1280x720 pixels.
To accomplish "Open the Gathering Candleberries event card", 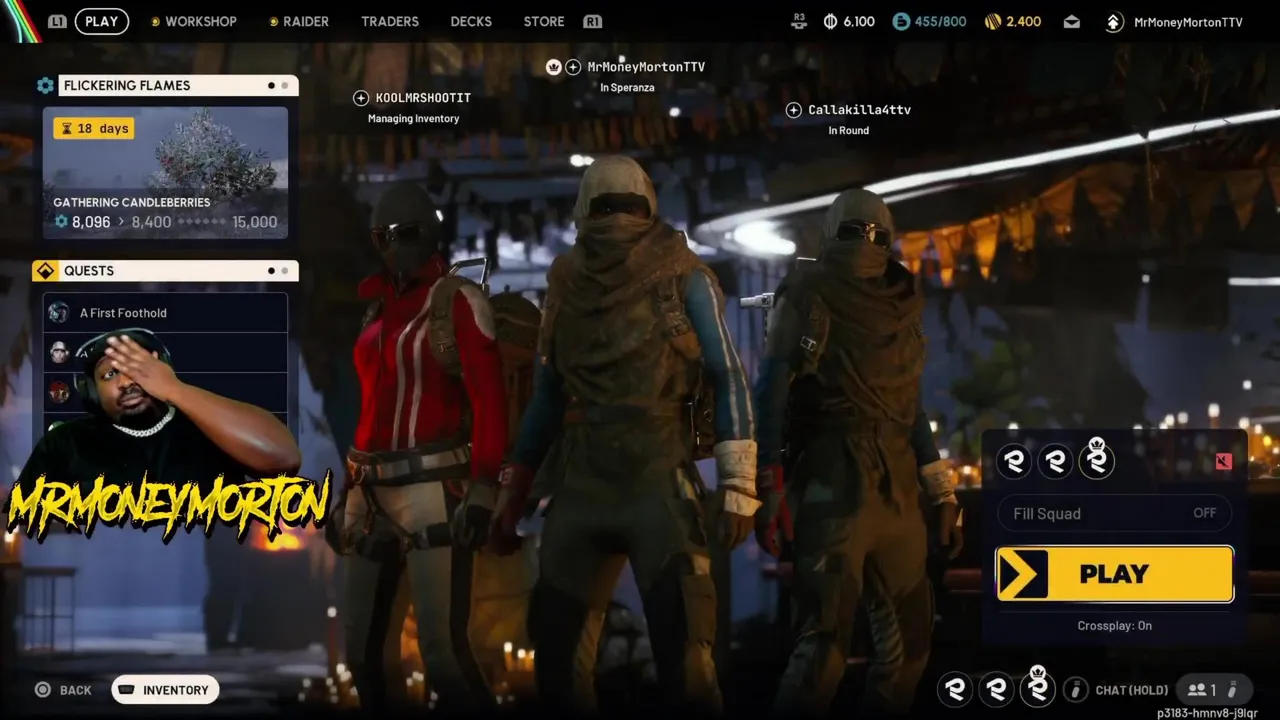I will [x=165, y=173].
